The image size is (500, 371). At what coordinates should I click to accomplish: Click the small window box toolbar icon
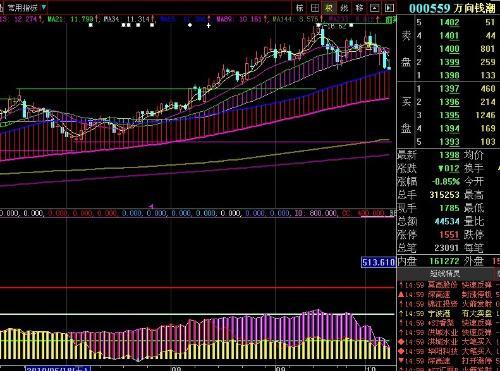(x=375, y=8)
